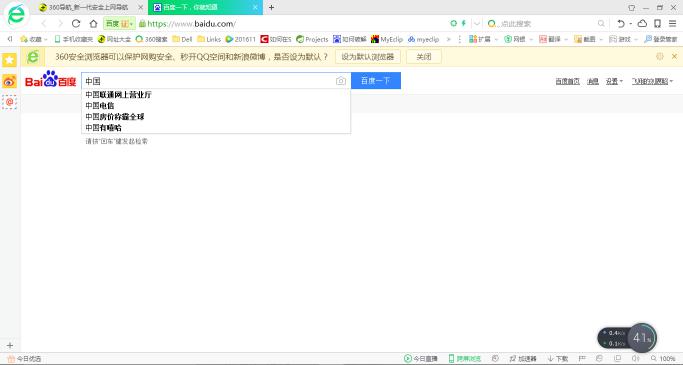Open the 截图 screenshot dropdown
683x365 pixels.
(588, 39)
